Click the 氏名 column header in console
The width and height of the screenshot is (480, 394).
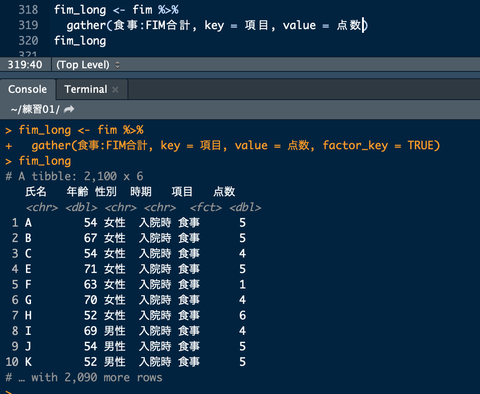[x=36, y=192]
